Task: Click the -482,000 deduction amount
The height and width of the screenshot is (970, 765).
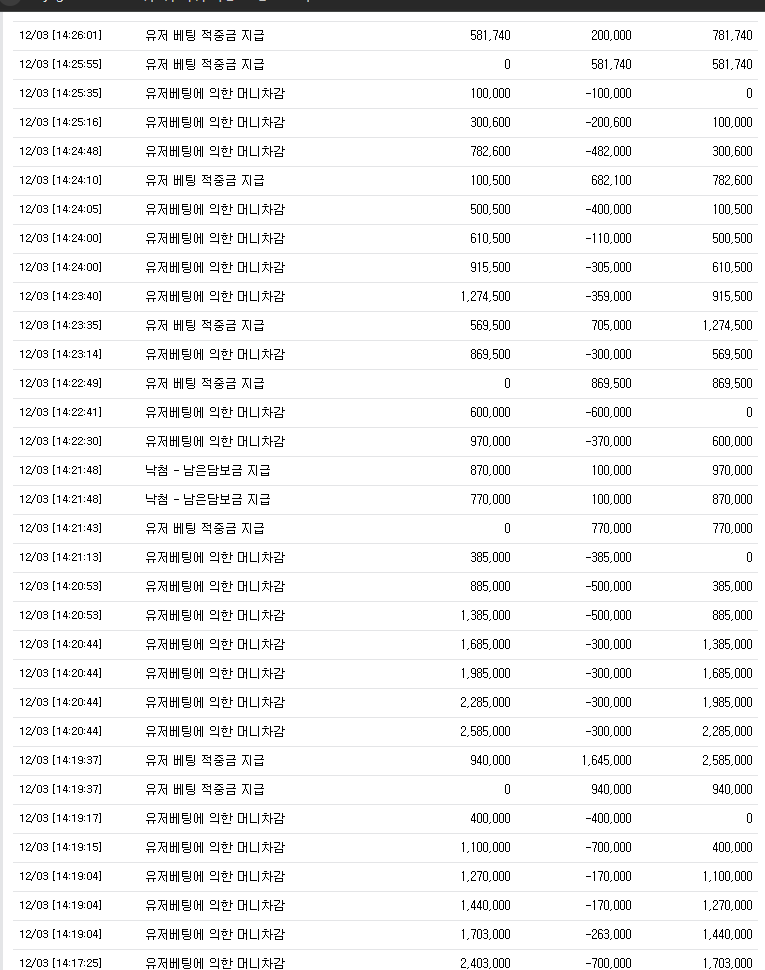Action: click(608, 151)
